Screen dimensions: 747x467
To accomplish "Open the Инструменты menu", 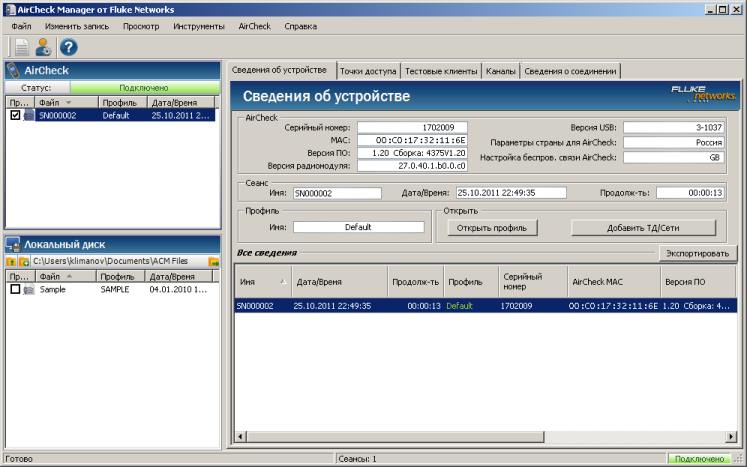I will (199, 26).
